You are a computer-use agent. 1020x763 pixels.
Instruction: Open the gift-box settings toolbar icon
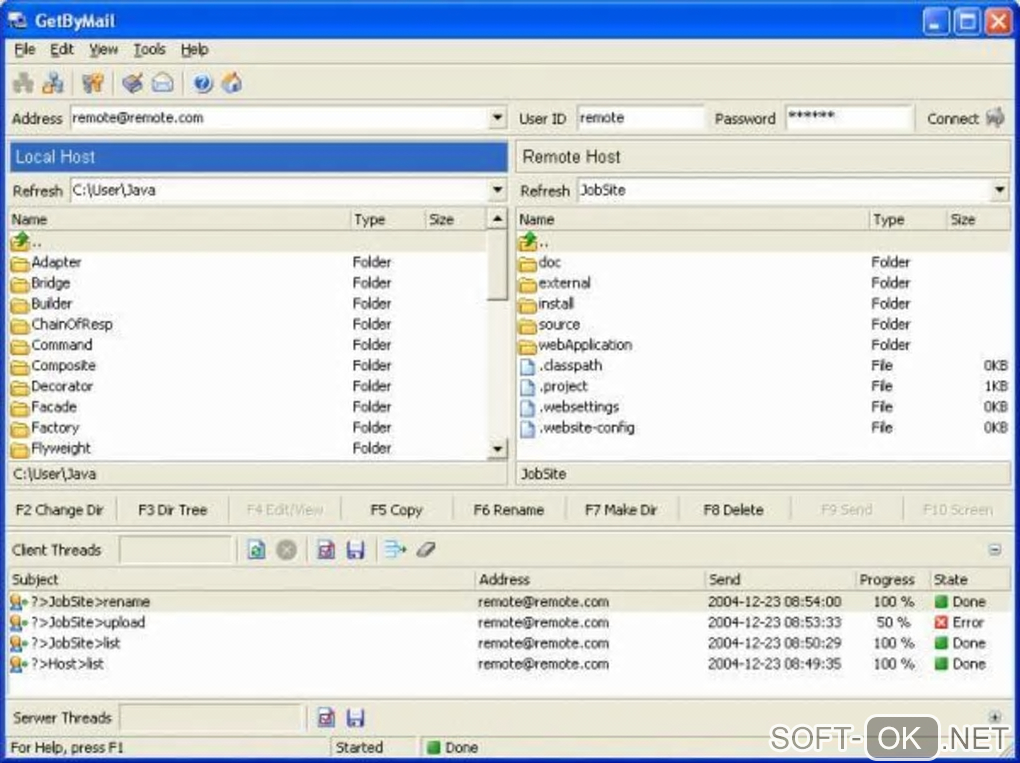pyautogui.click(x=93, y=83)
